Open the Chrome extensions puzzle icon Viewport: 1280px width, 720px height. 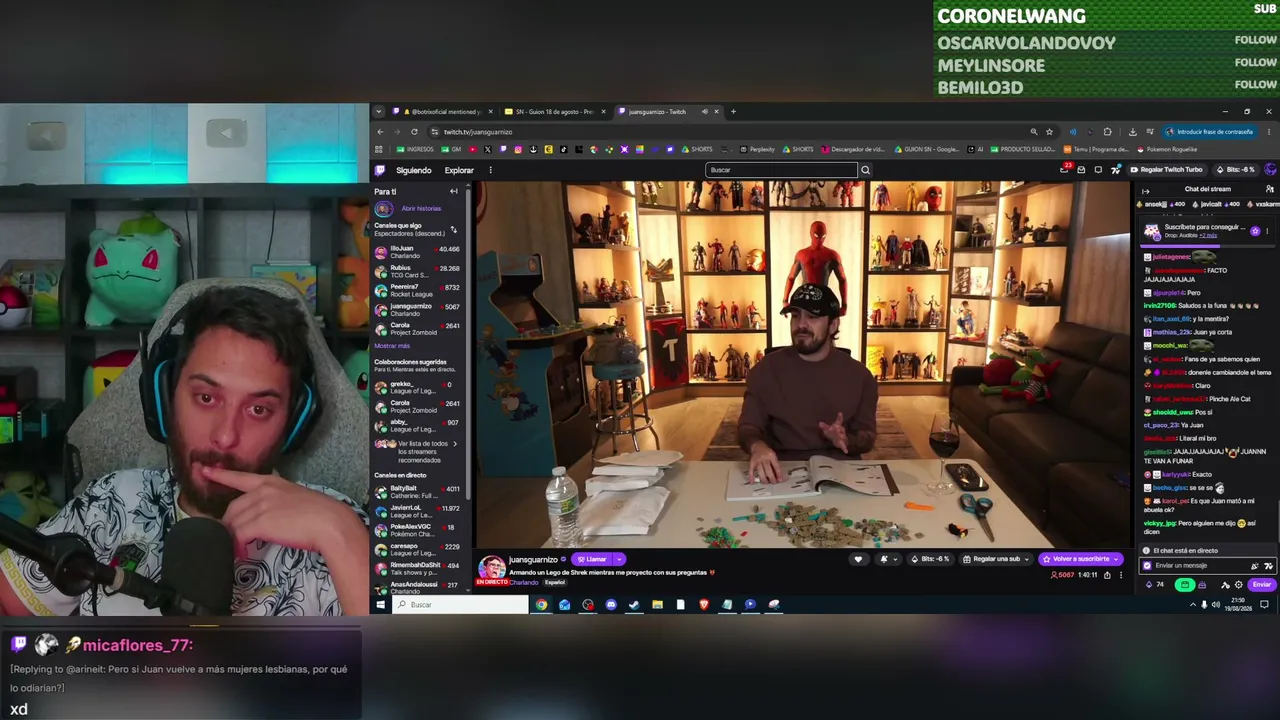click(x=1107, y=132)
